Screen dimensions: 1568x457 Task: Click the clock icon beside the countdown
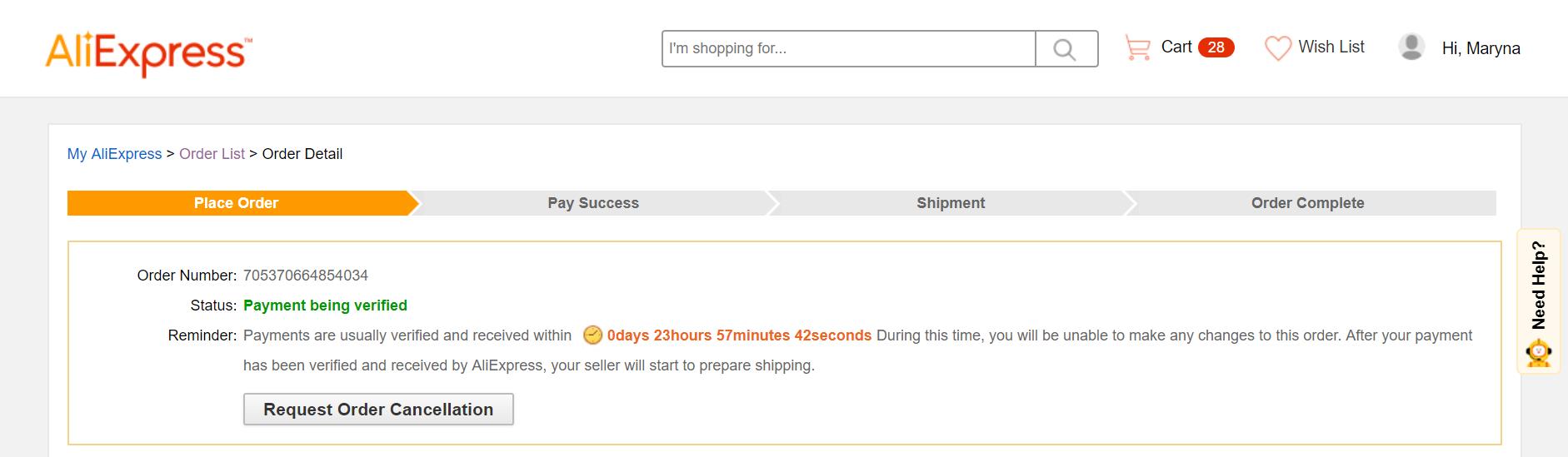click(x=592, y=335)
